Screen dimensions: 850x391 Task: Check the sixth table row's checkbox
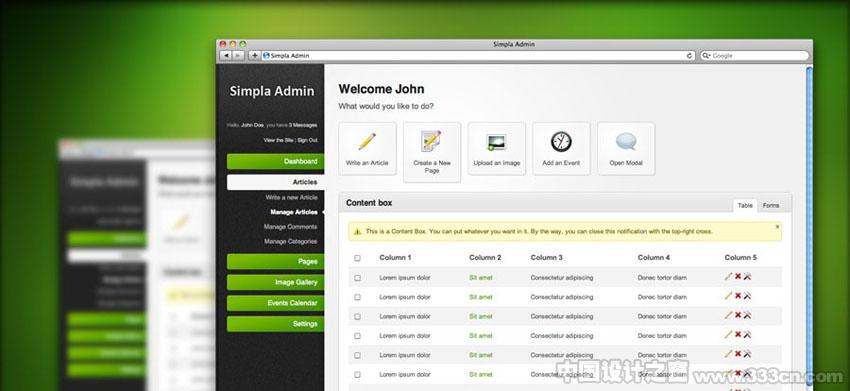[357, 375]
